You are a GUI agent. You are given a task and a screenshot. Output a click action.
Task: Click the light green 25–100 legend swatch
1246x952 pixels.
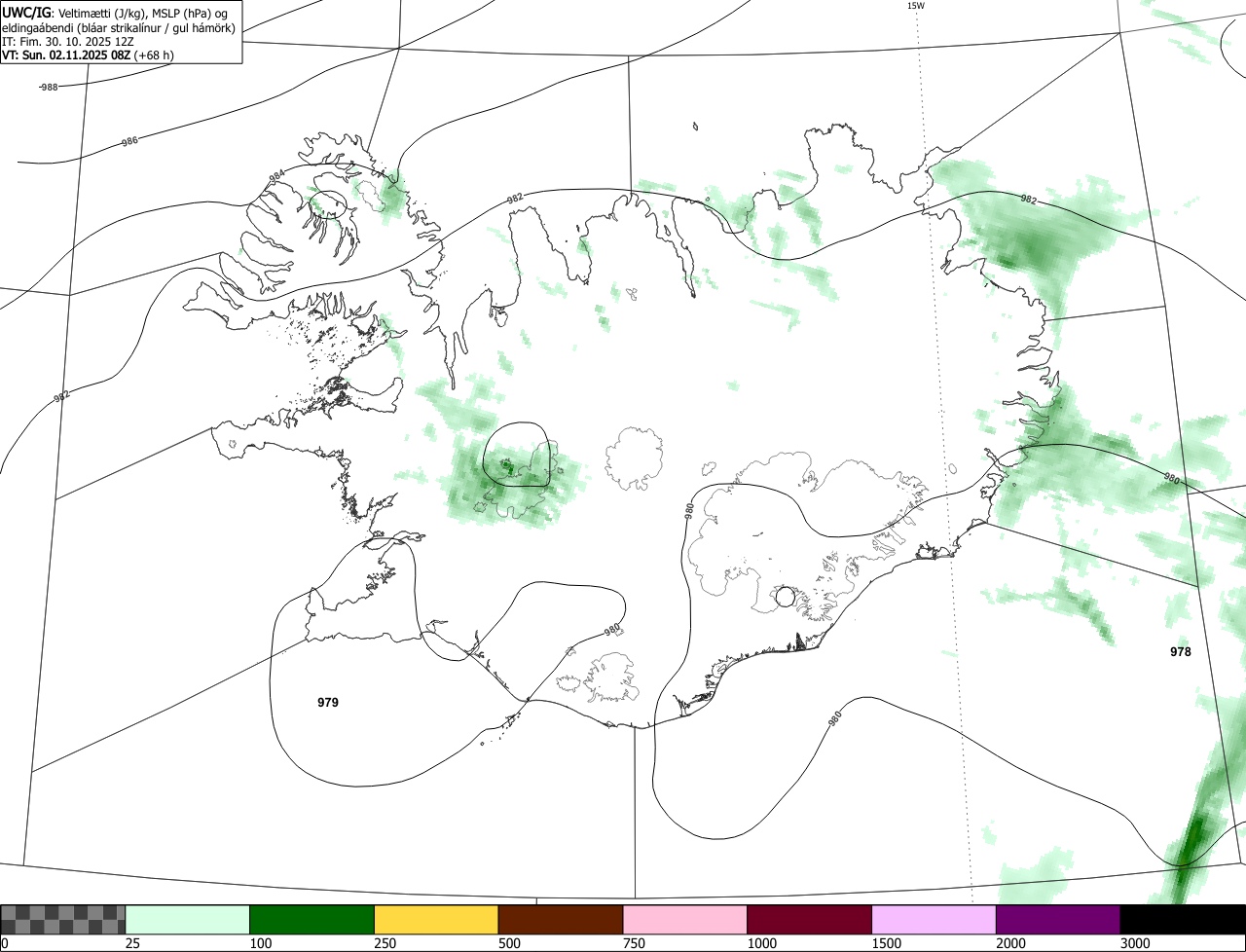point(188,920)
